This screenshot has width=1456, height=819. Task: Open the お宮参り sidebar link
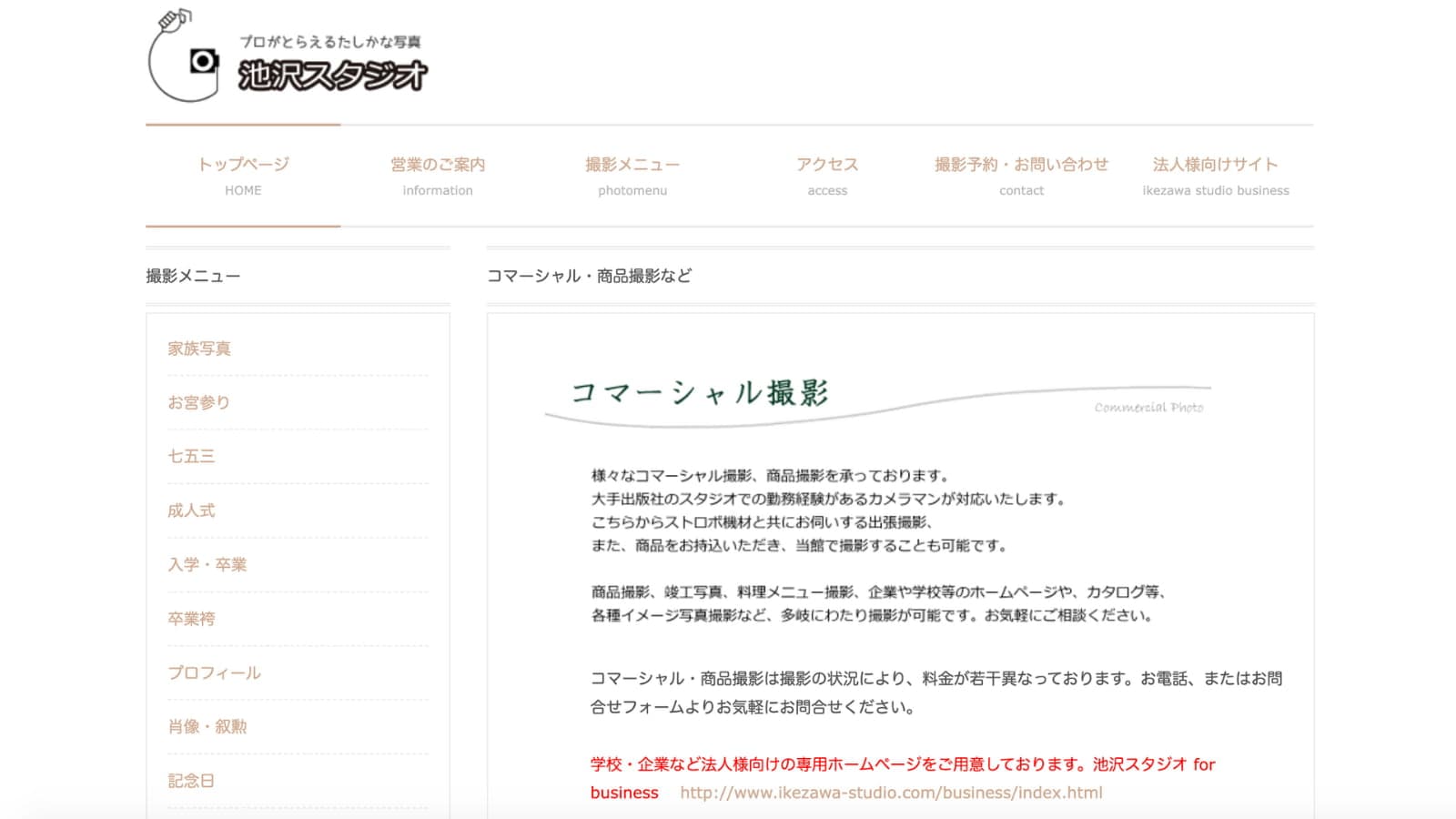click(x=198, y=402)
